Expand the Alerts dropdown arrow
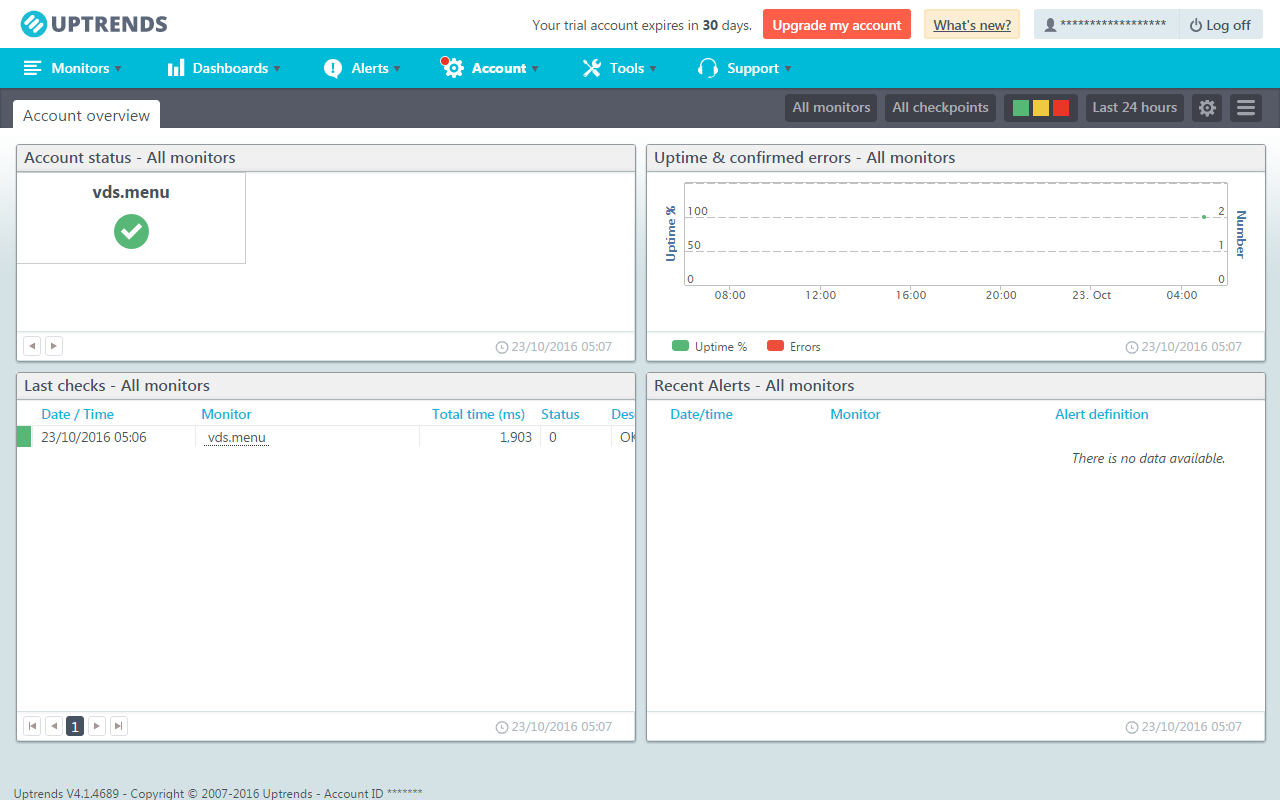Image resolution: width=1280 pixels, height=800 pixels. pos(397,69)
